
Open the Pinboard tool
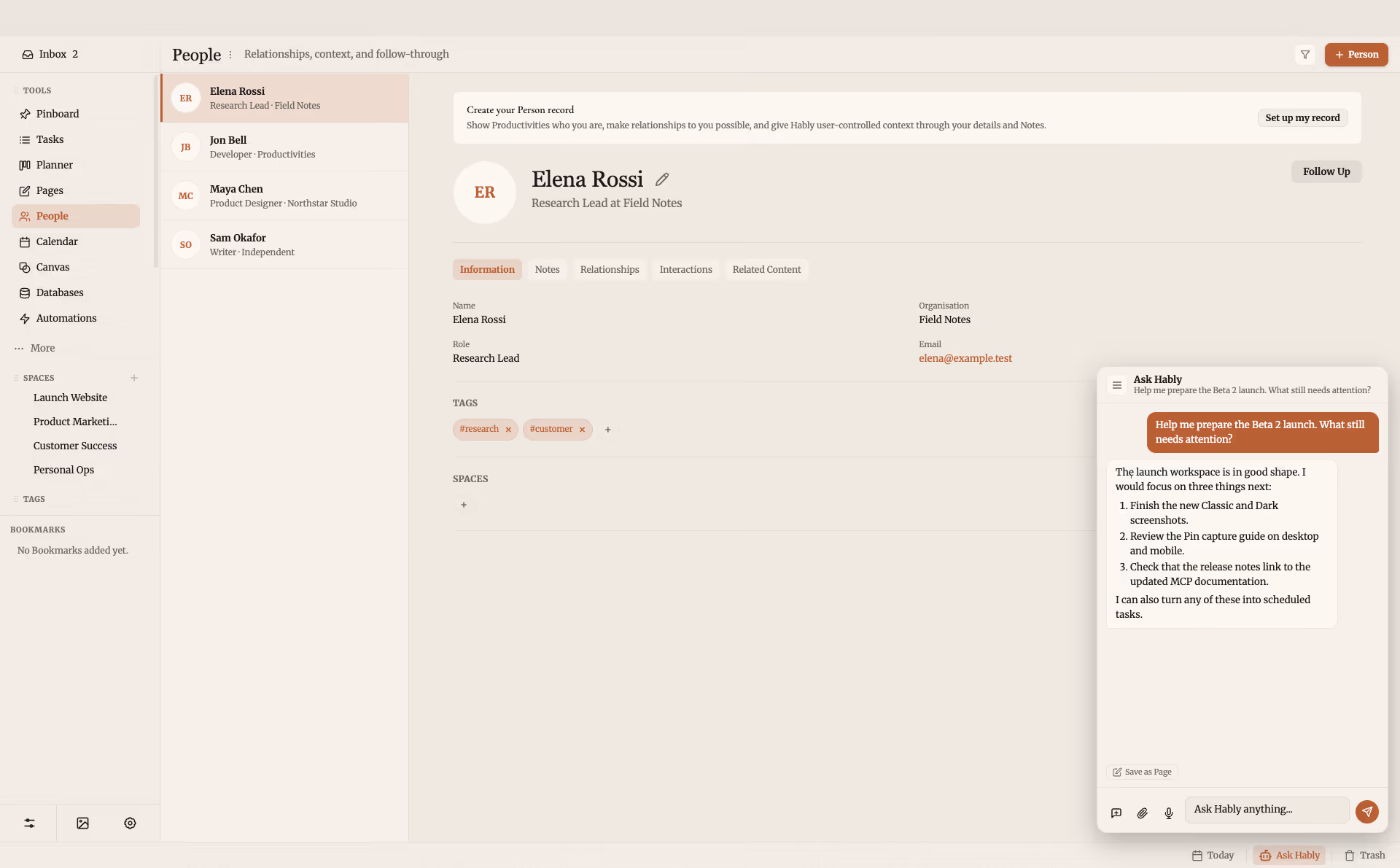coord(76,114)
